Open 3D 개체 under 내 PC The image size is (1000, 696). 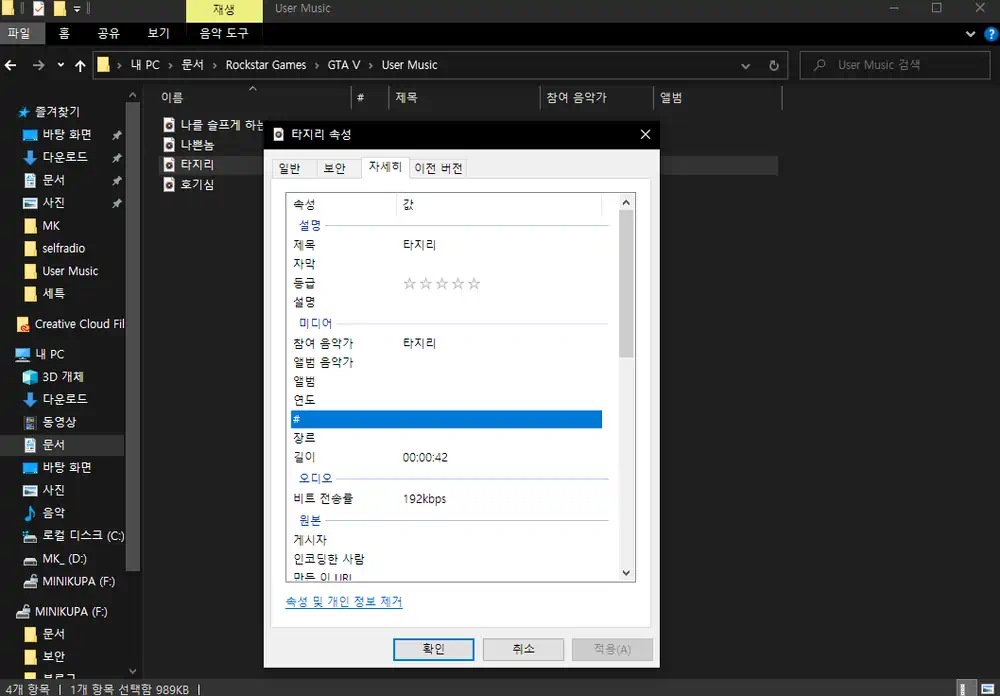[62, 377]
